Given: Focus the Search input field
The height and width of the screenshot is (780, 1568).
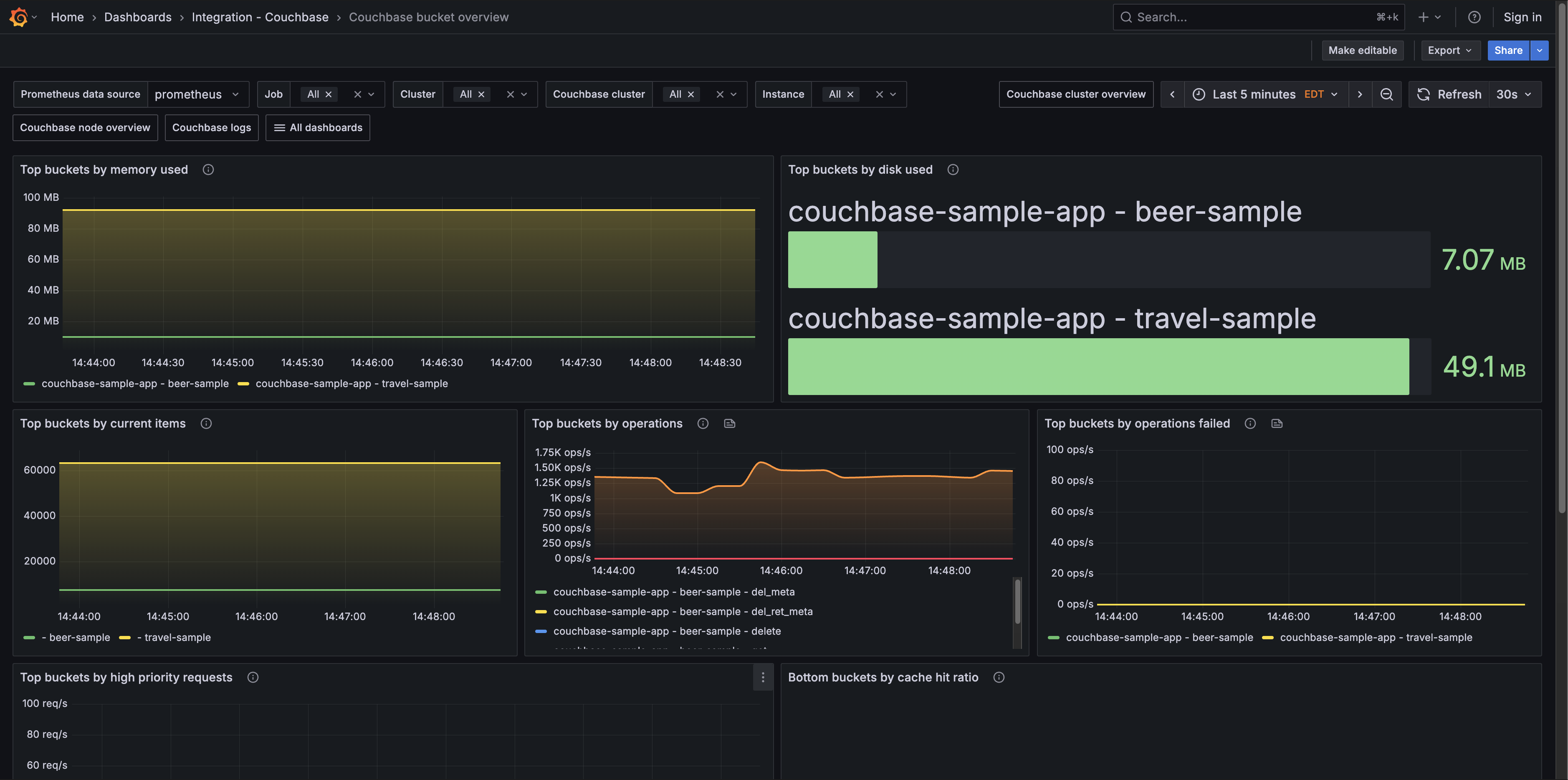Looking at the screenshot, I should [1258, 17].
